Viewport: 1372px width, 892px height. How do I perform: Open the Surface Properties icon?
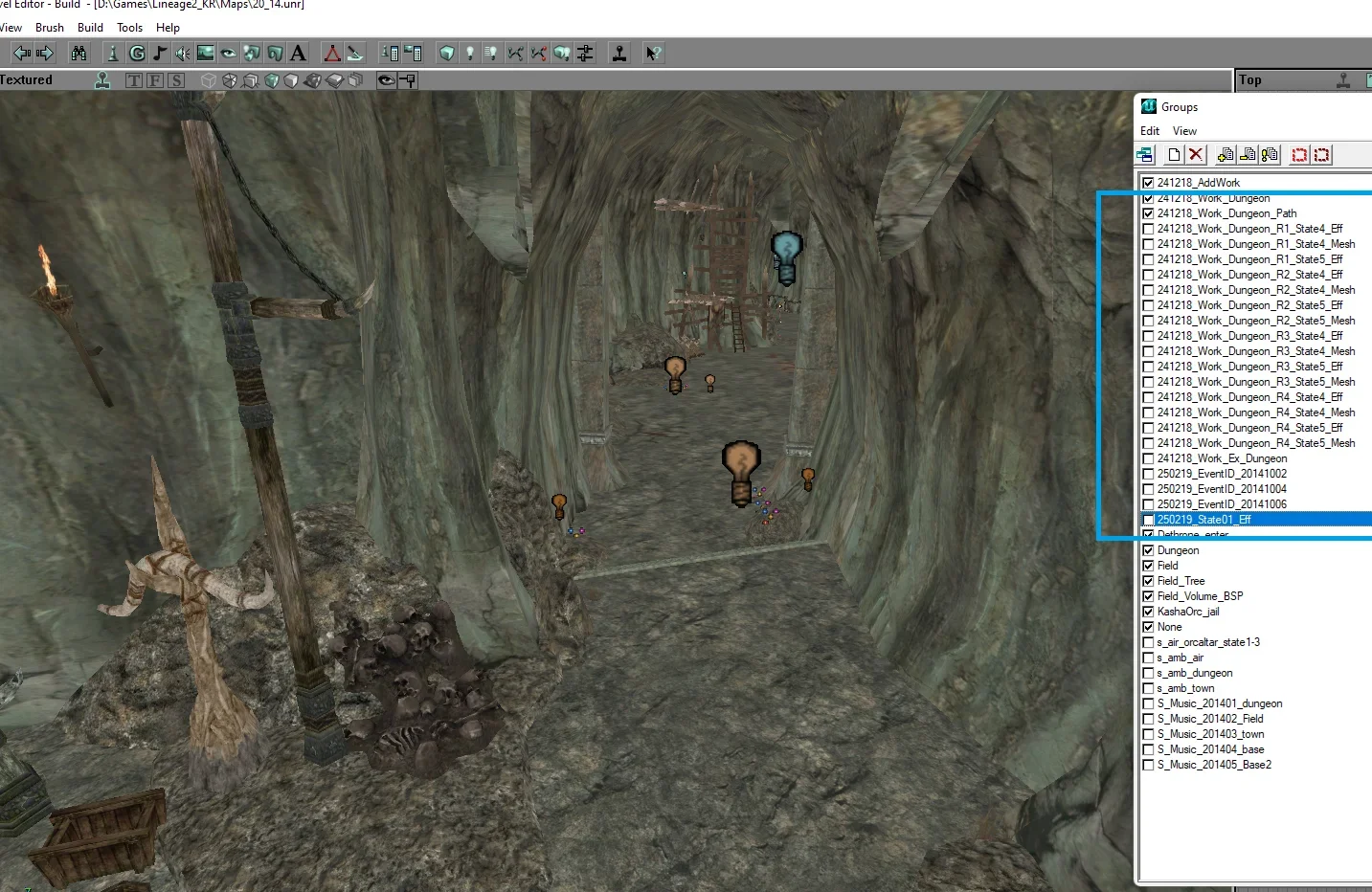pyautogui.click(x=413, y=54)
